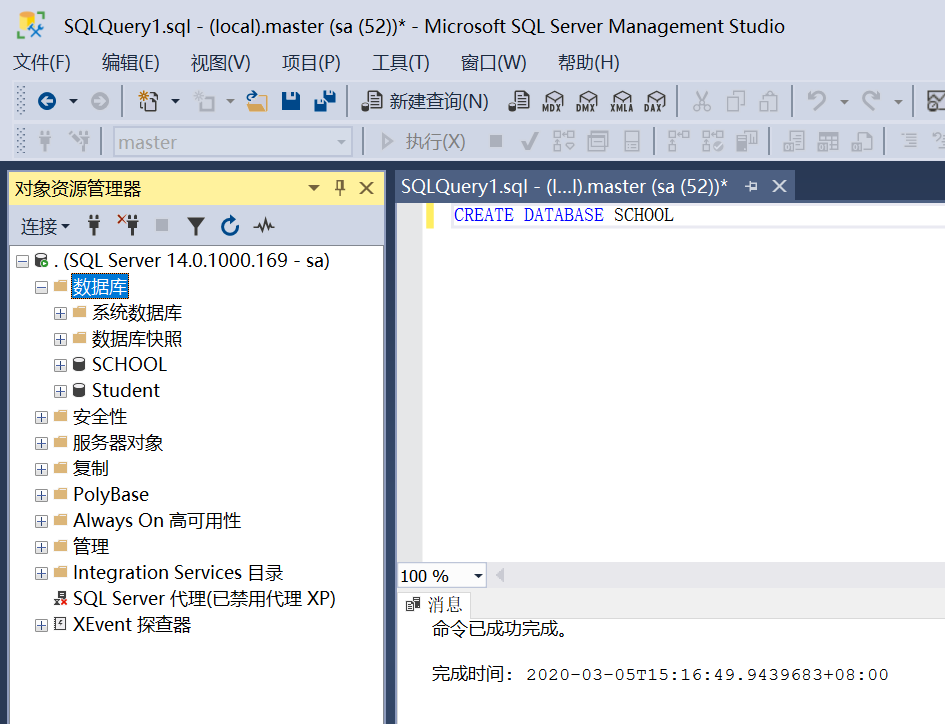Expand the PolyBase folder
The width and height of the screenshot is (945, 724).
[x=42, y=495]
